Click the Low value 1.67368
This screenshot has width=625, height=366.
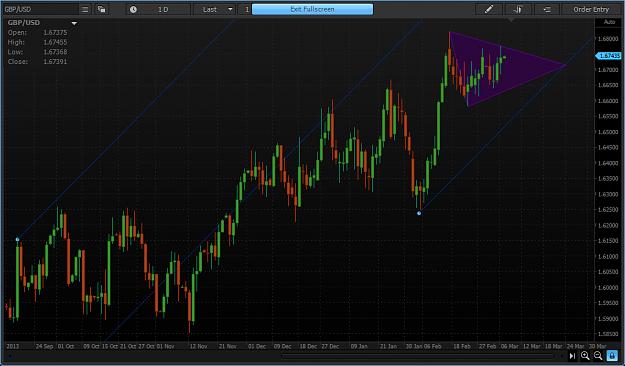(x=55, y=52)
